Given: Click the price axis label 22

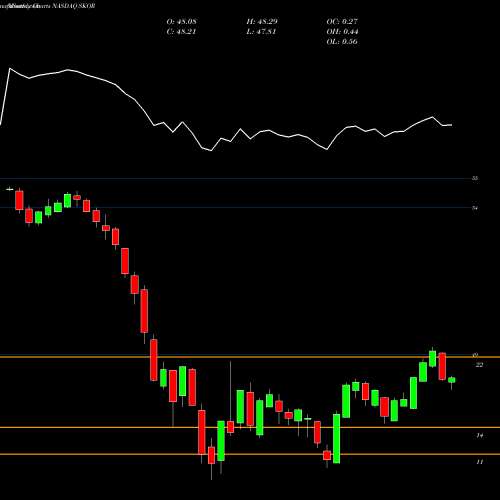Looking at the screenshot, I should point(479,365).
